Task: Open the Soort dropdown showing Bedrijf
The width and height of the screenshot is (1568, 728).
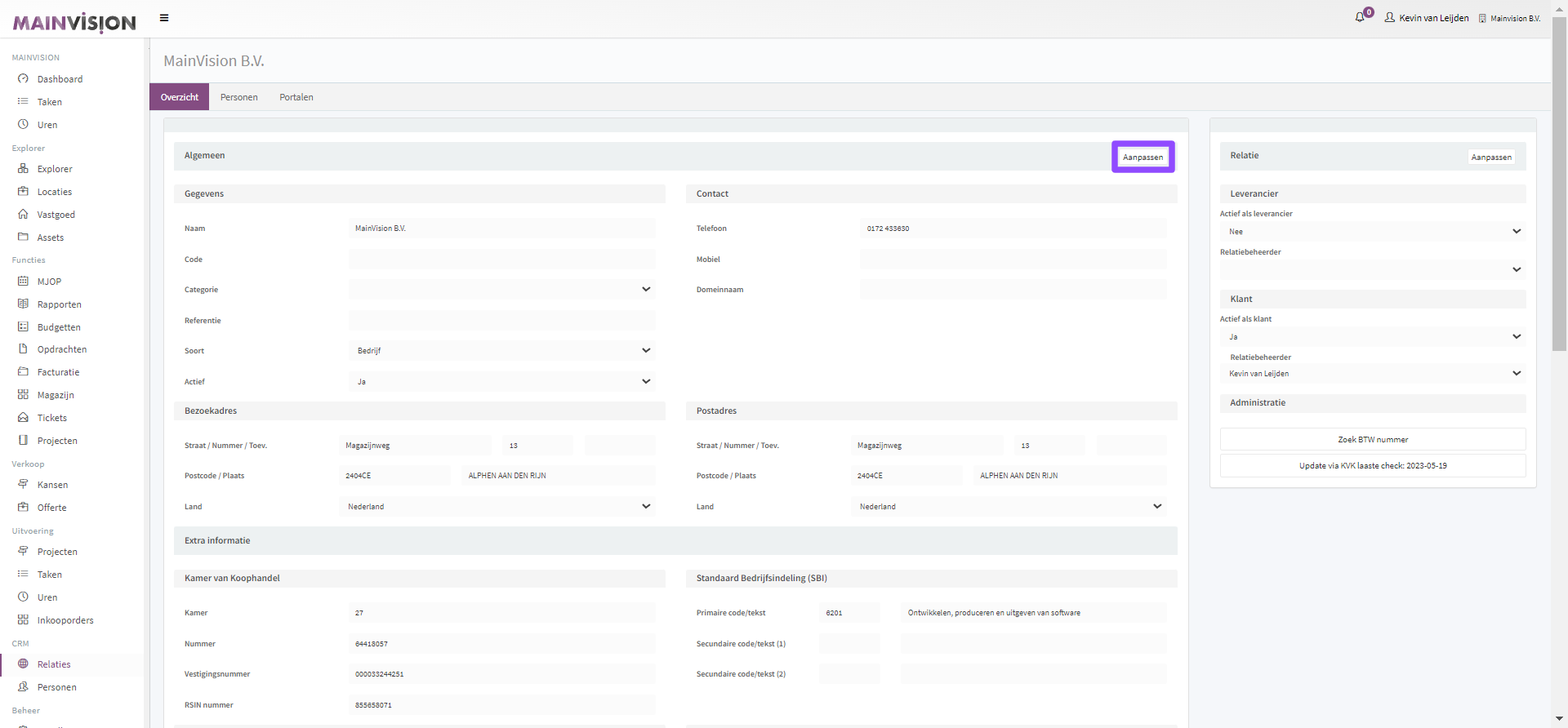Action: (x=501, y=351)
